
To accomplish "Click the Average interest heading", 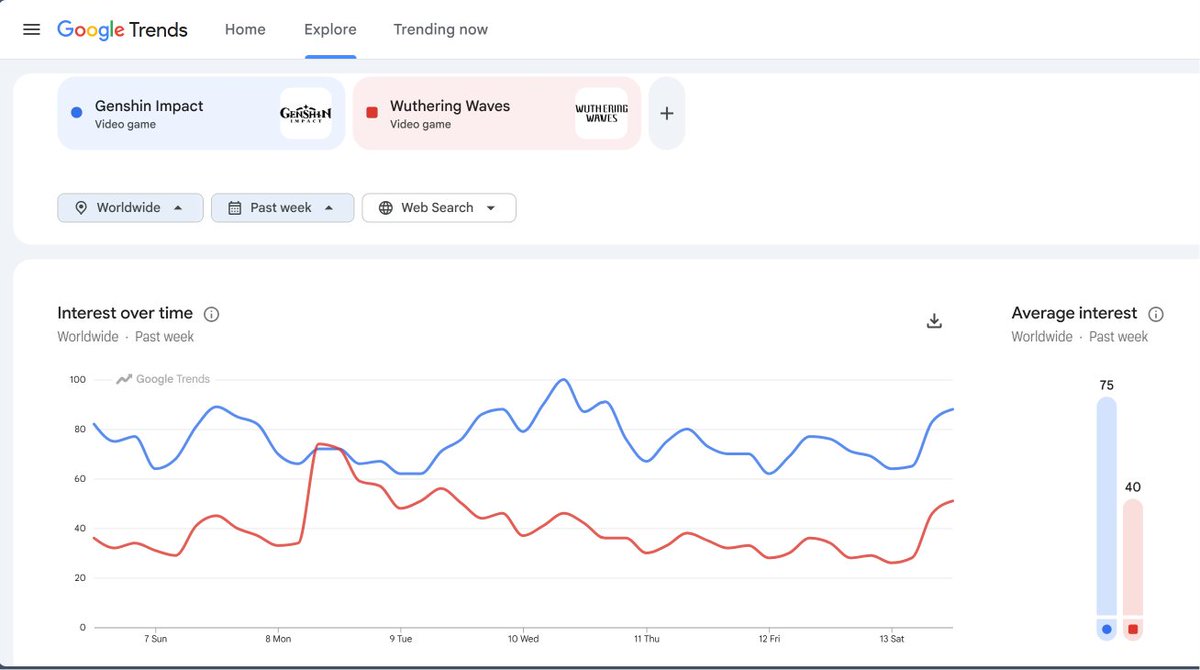I will 1074,314.
